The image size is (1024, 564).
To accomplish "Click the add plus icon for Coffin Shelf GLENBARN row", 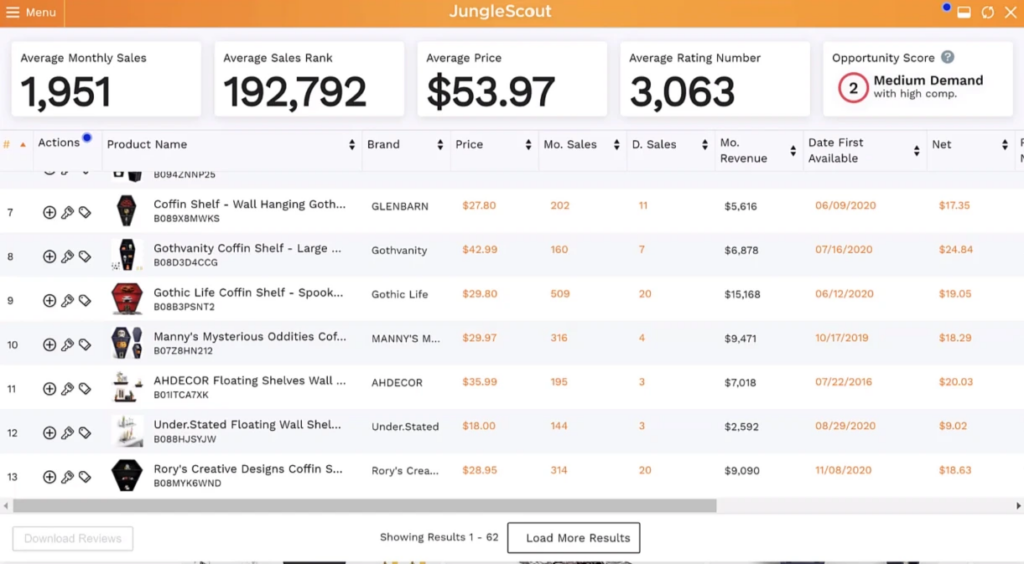I will (49, 212).
